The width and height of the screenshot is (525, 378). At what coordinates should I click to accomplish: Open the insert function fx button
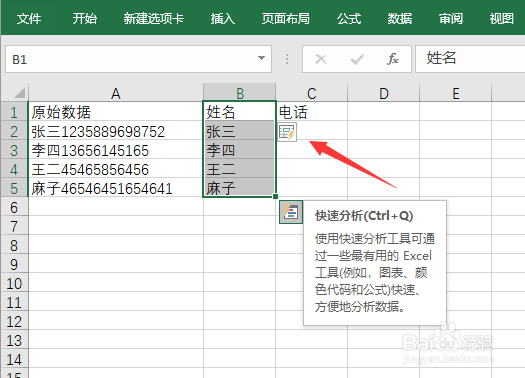point(393,59)
